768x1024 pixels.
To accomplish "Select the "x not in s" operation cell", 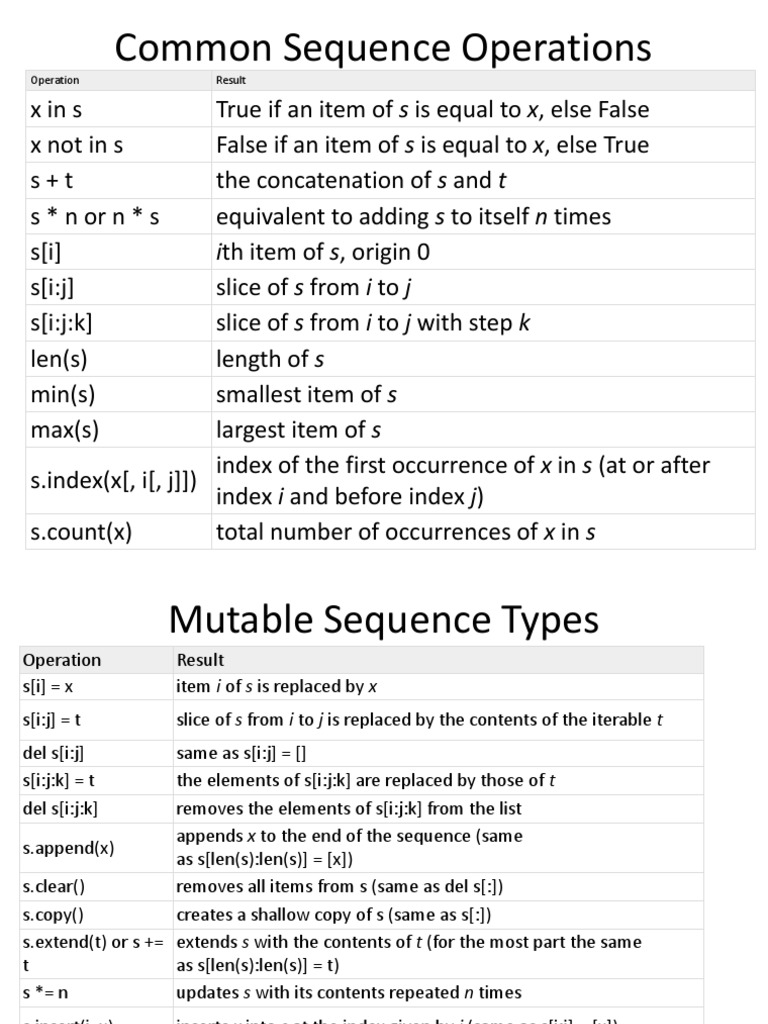I will click(x=77, y=145).
